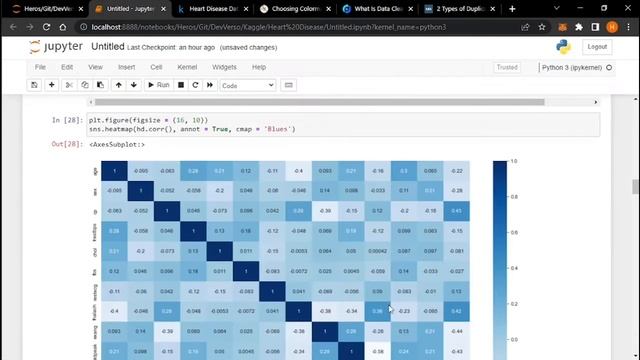640x360 pixels.
Task: Open the File menu
Action: [x=40, y=67]
